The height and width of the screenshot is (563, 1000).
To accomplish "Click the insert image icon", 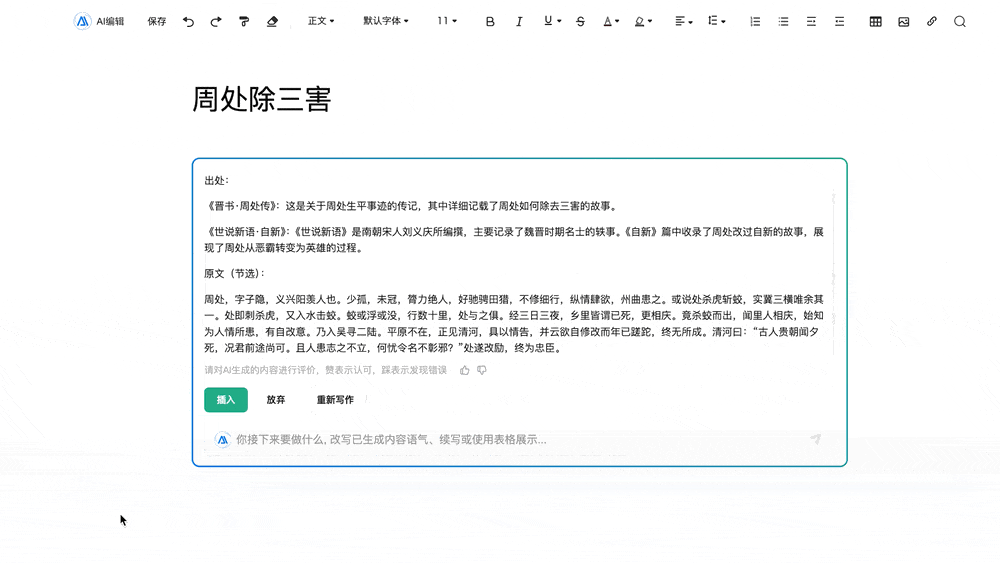I will pos(904,21).
